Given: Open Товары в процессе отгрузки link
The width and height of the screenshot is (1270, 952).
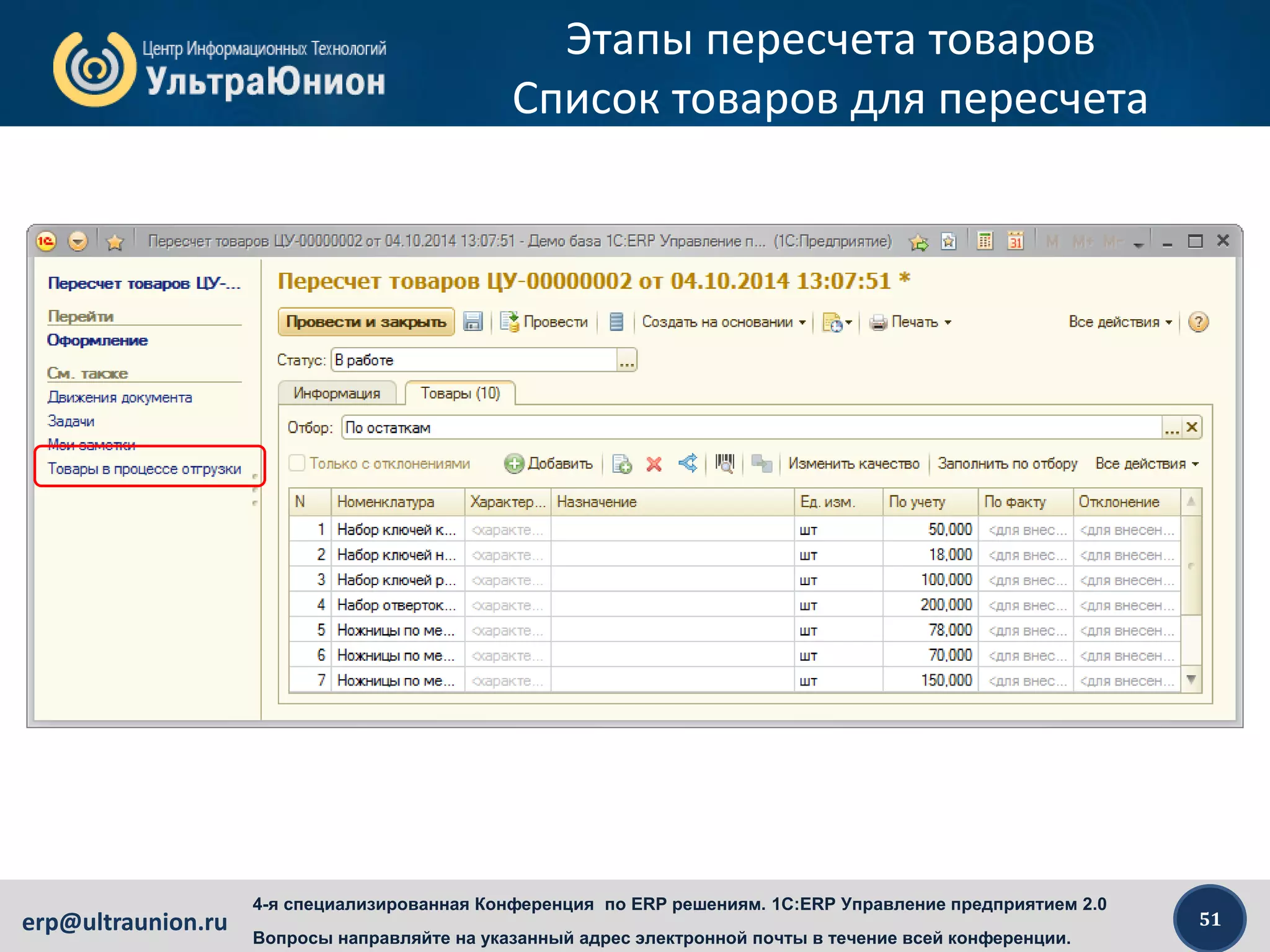Looking at the screenshot, I should click(144, 469).
